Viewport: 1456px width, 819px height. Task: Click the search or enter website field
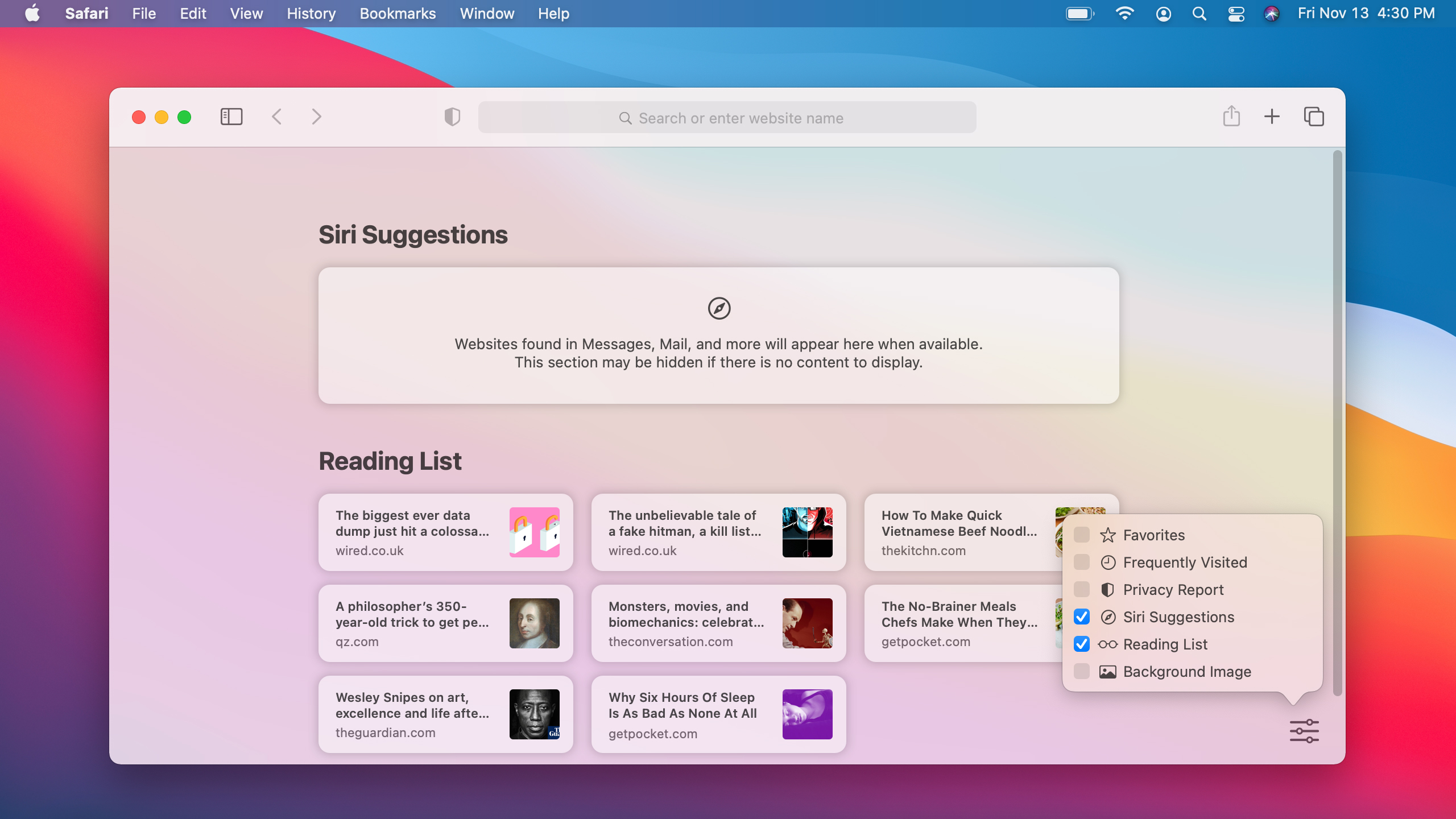tap(727, 118)
